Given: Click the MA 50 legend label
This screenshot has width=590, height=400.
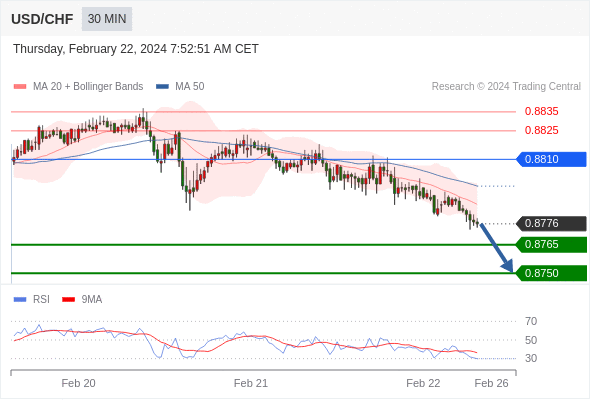Looking at the screenshot, I should tap(190, 87).
